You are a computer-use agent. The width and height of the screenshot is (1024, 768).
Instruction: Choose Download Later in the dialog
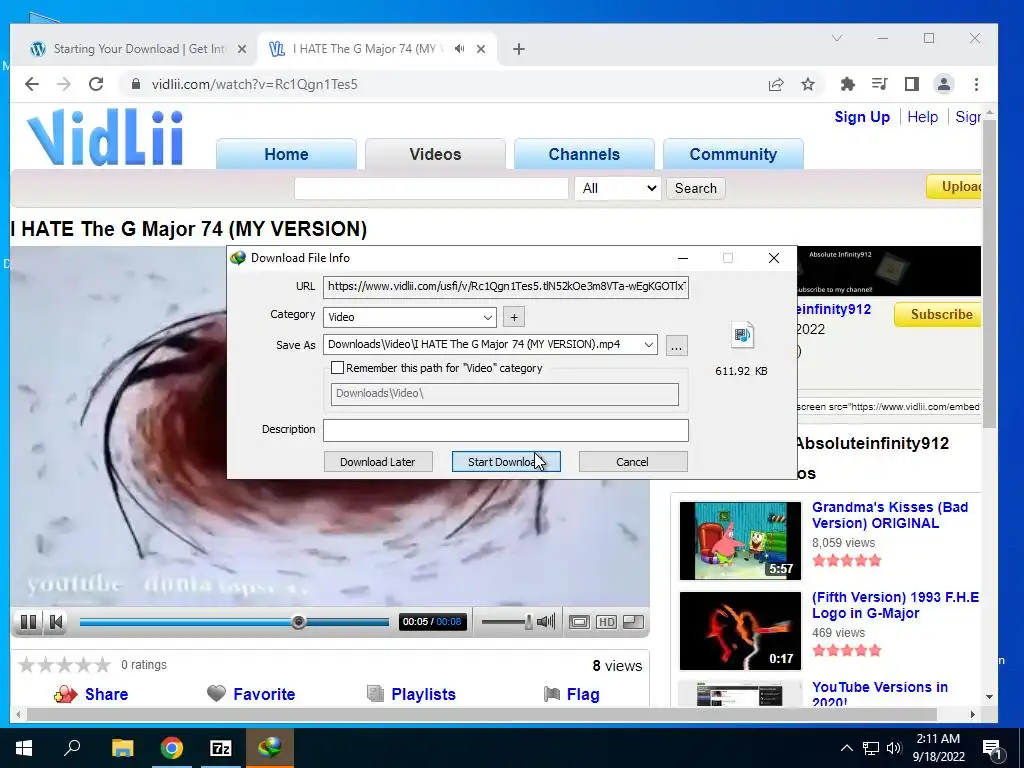pyautogui.click(x=377, y=462)
